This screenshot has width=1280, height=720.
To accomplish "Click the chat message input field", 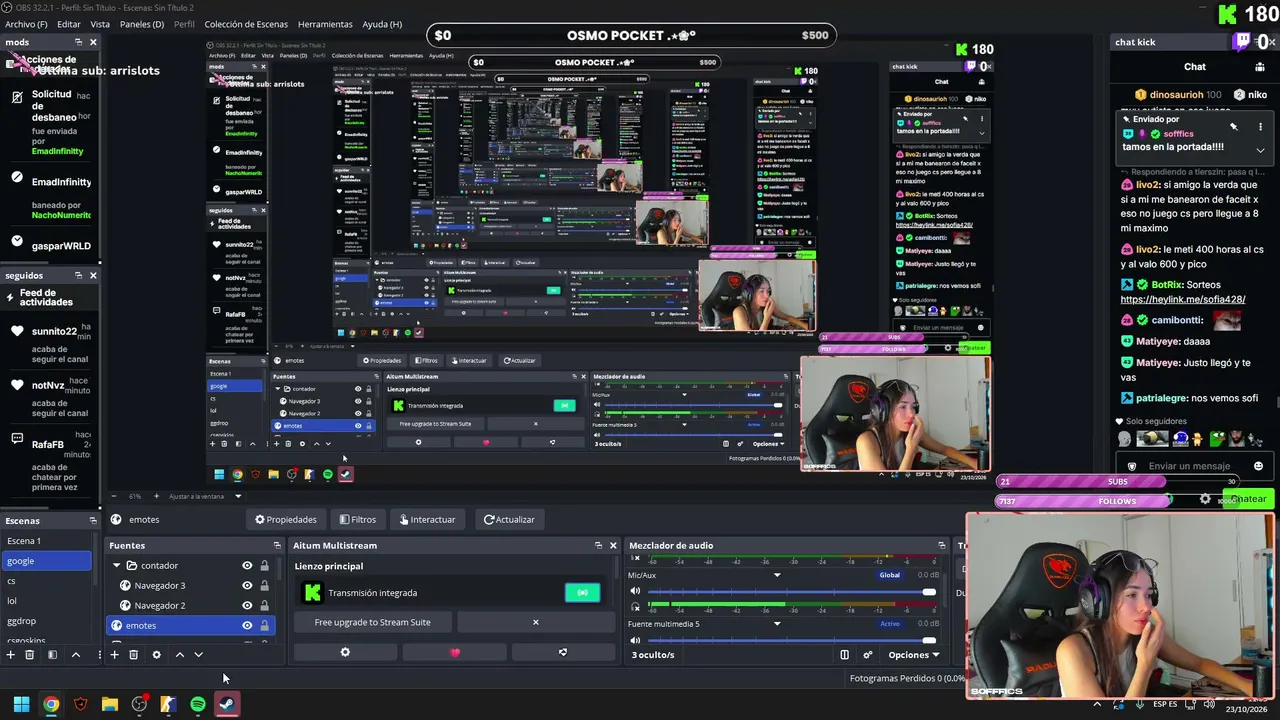I will coord(1189,466).
